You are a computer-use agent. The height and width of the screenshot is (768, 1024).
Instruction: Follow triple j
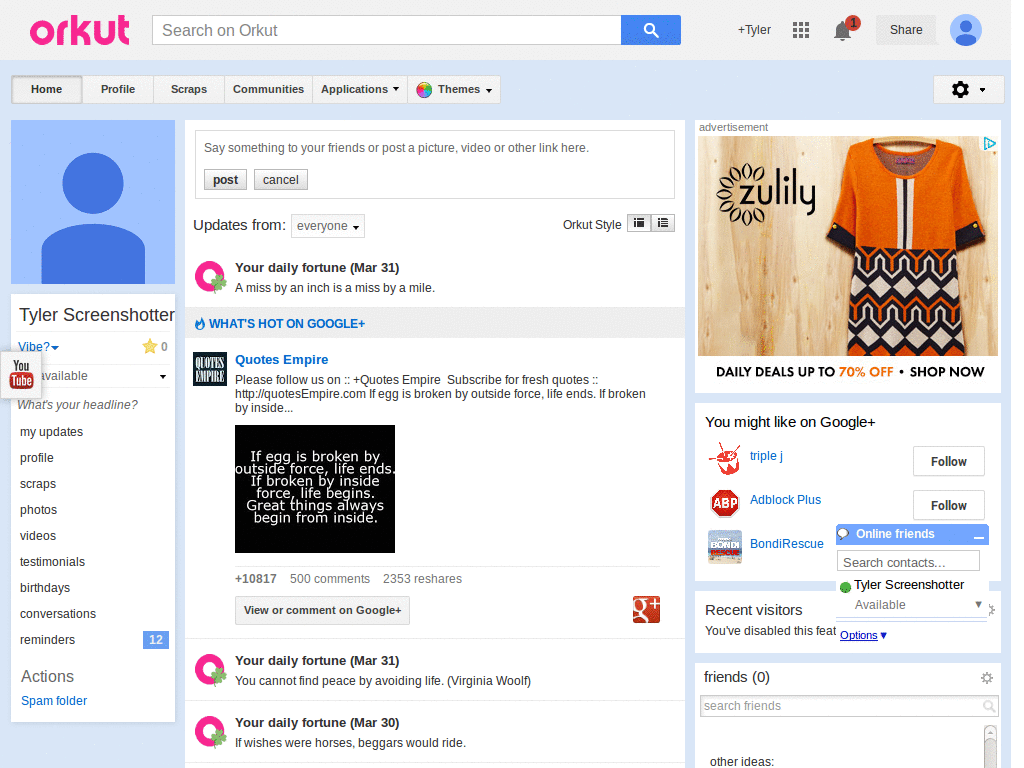tap(948, 462)
